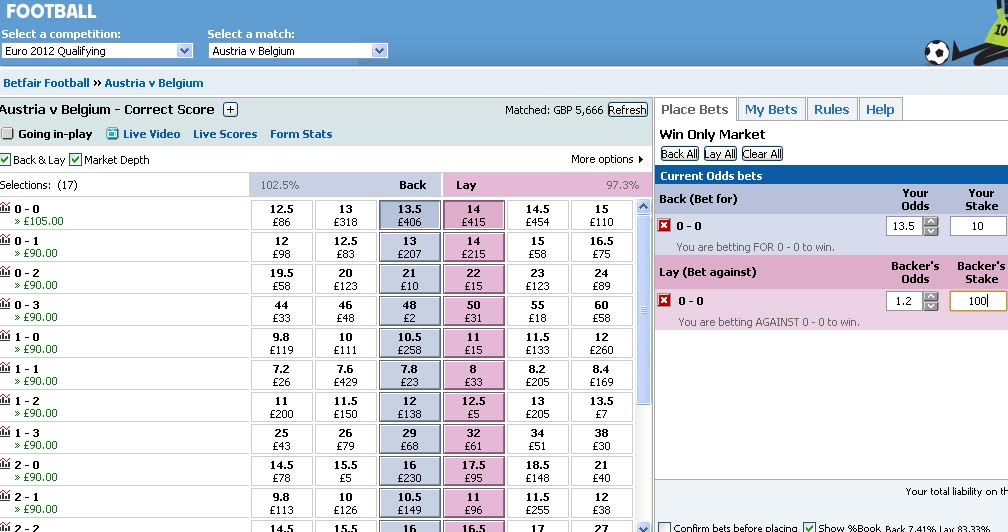1008x532 pixels.
Task: Lay 2 - 0 at 17.5 £95
Action: [x=474, y=471]
